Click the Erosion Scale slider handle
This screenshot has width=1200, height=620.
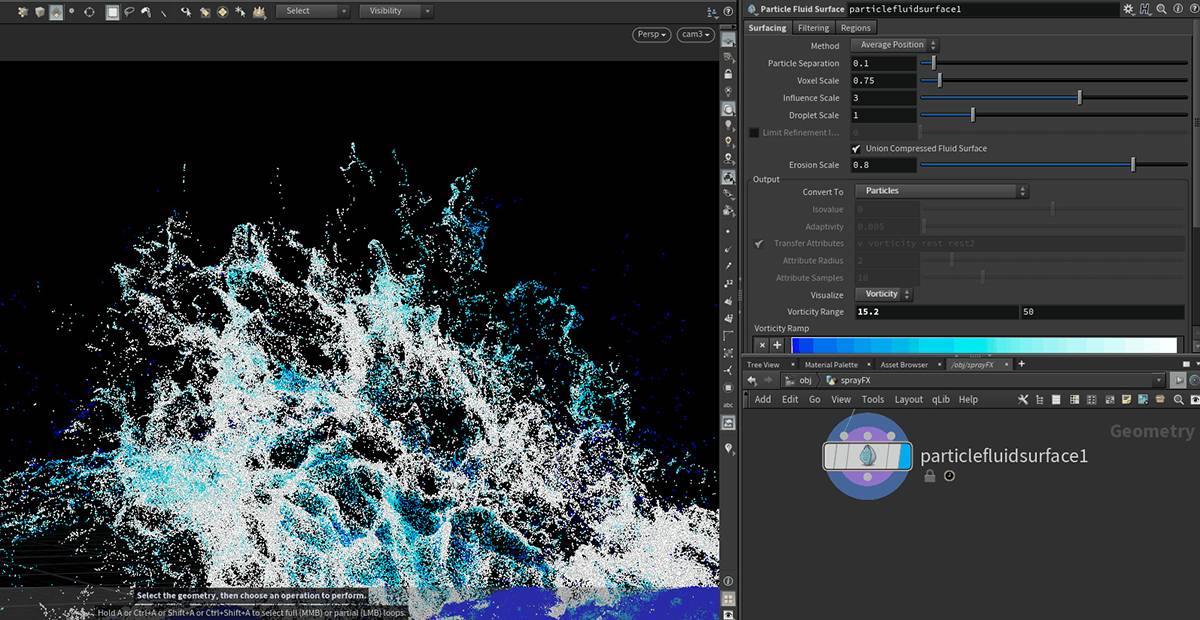pyautogui.click(x=1132, y=165)
